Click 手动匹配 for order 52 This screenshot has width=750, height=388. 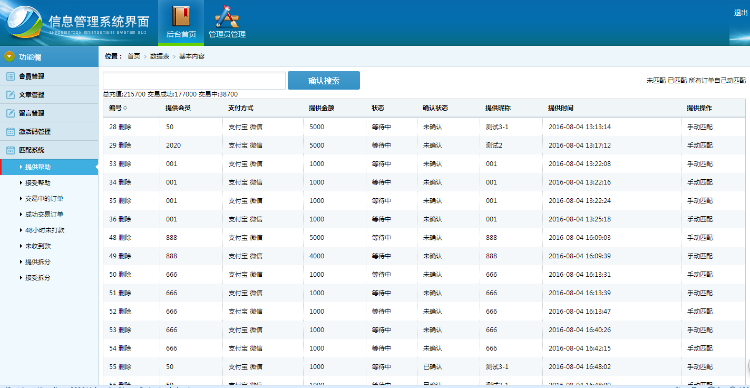(700, 311)
